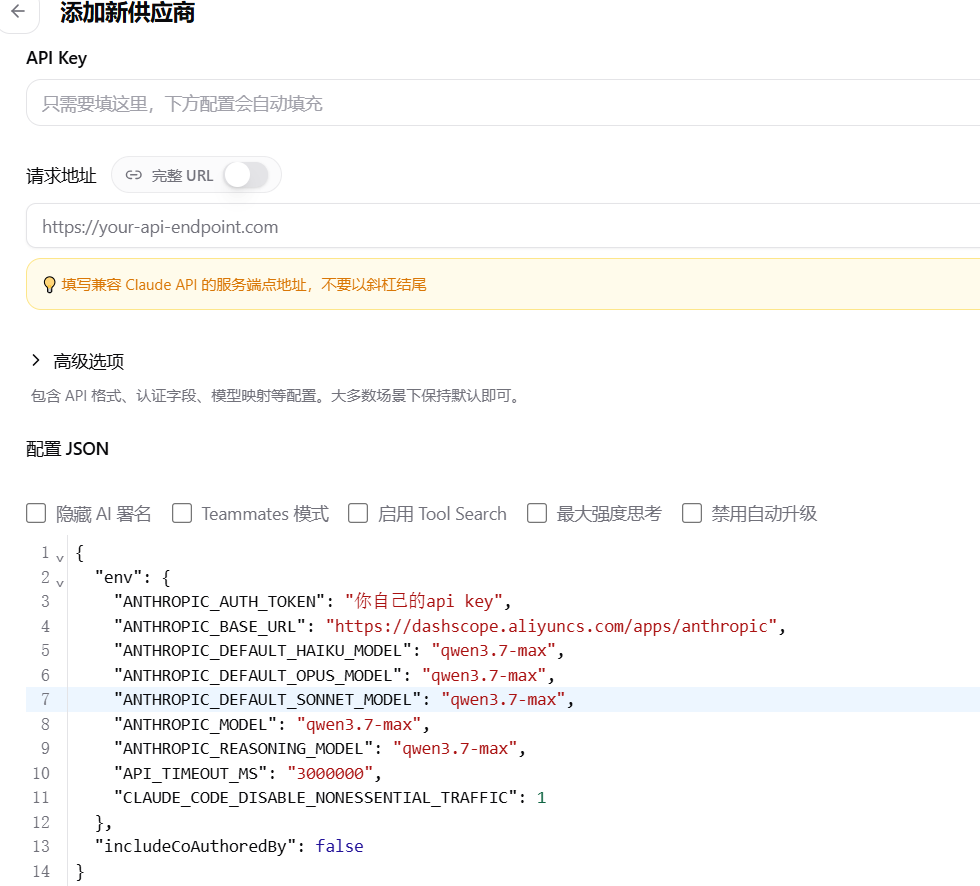Click the ANTHROPIC_DEFAULT_SONNET_MODEL key
The image size is (980, 886).
point(267,700)
